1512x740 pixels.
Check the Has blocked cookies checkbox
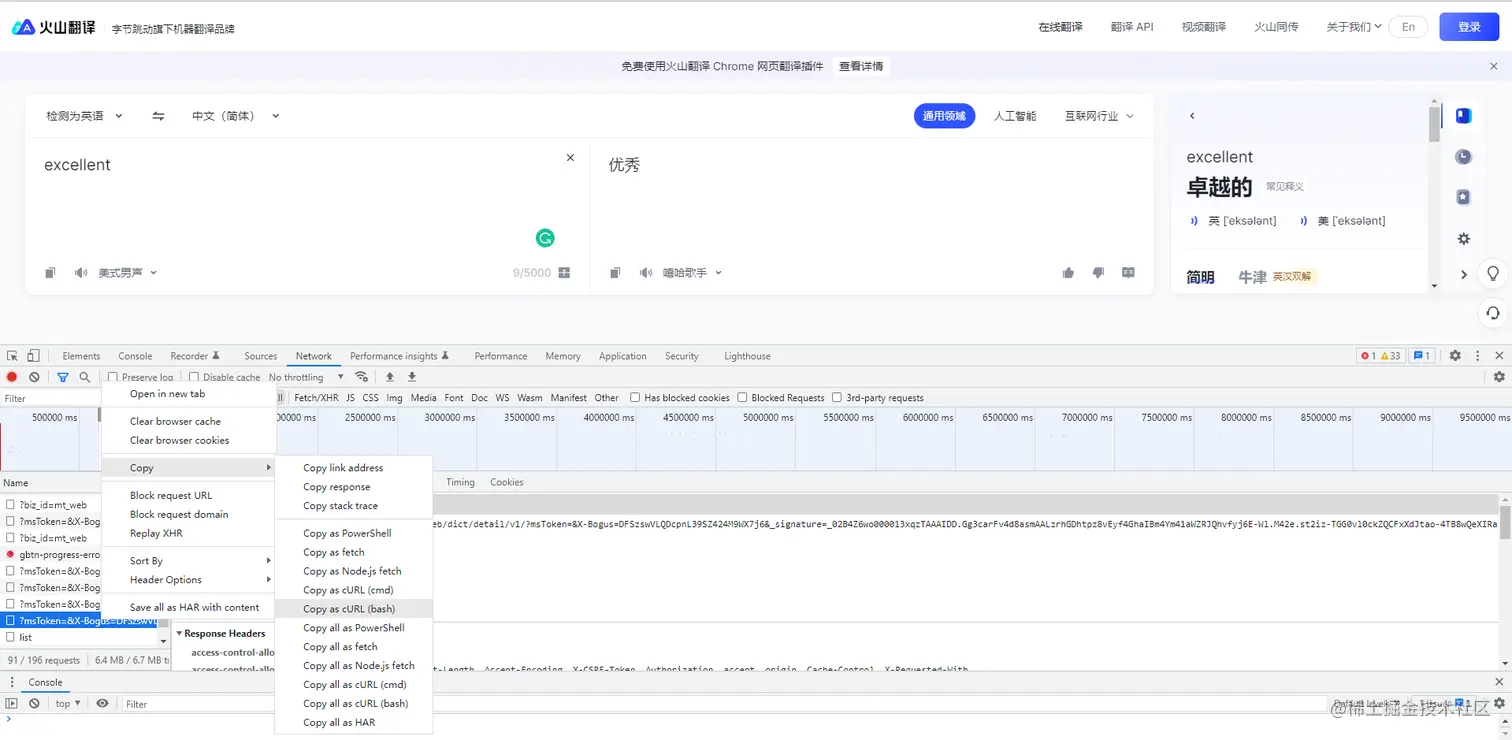point(635,398)
